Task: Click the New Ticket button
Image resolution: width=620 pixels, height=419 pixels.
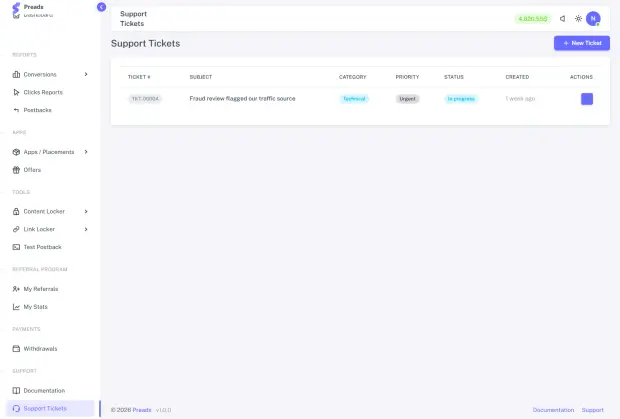Action: coord(582,43)
